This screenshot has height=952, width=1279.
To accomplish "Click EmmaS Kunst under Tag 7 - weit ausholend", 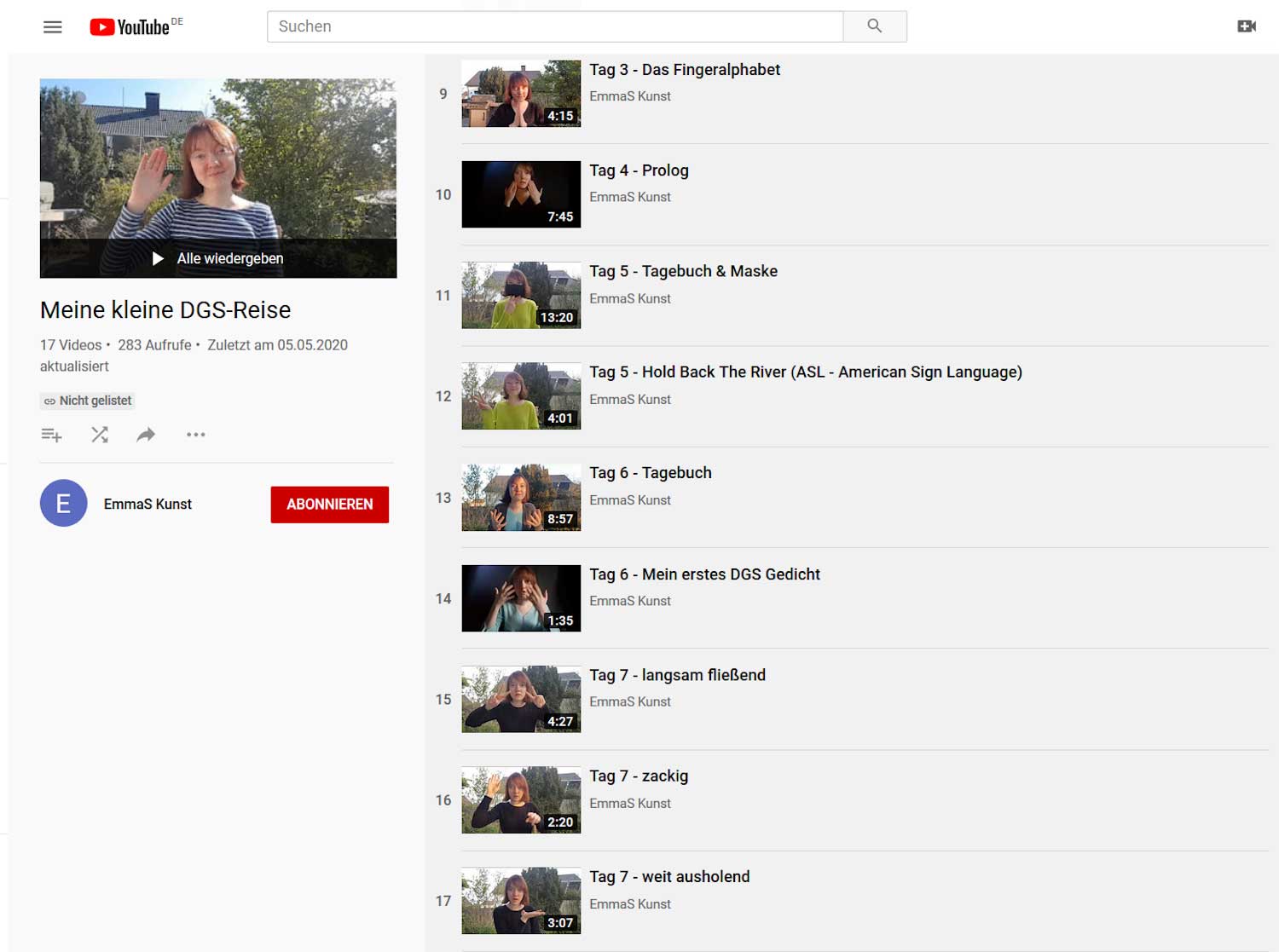I will [630, 903].
